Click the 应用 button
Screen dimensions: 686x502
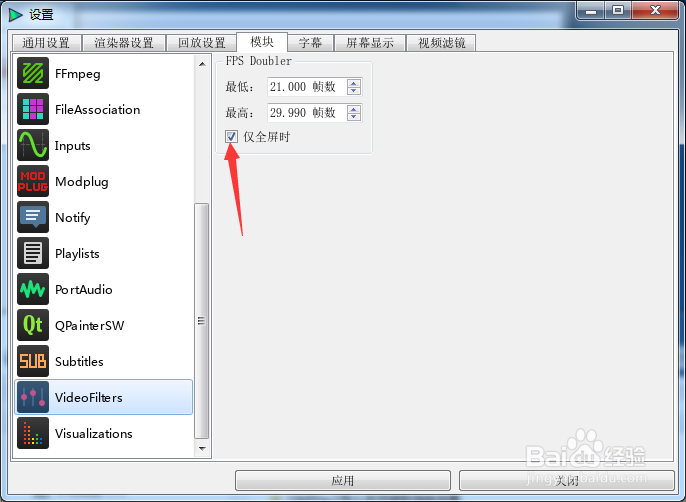coord(343,481)
